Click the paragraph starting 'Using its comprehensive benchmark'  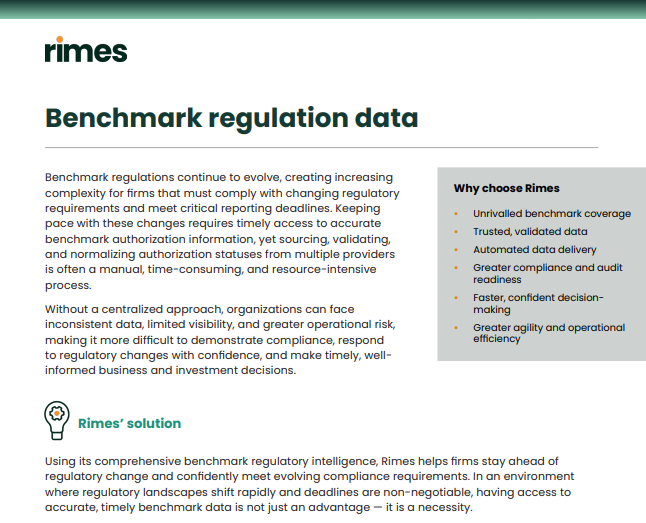[x=309, y=484]
